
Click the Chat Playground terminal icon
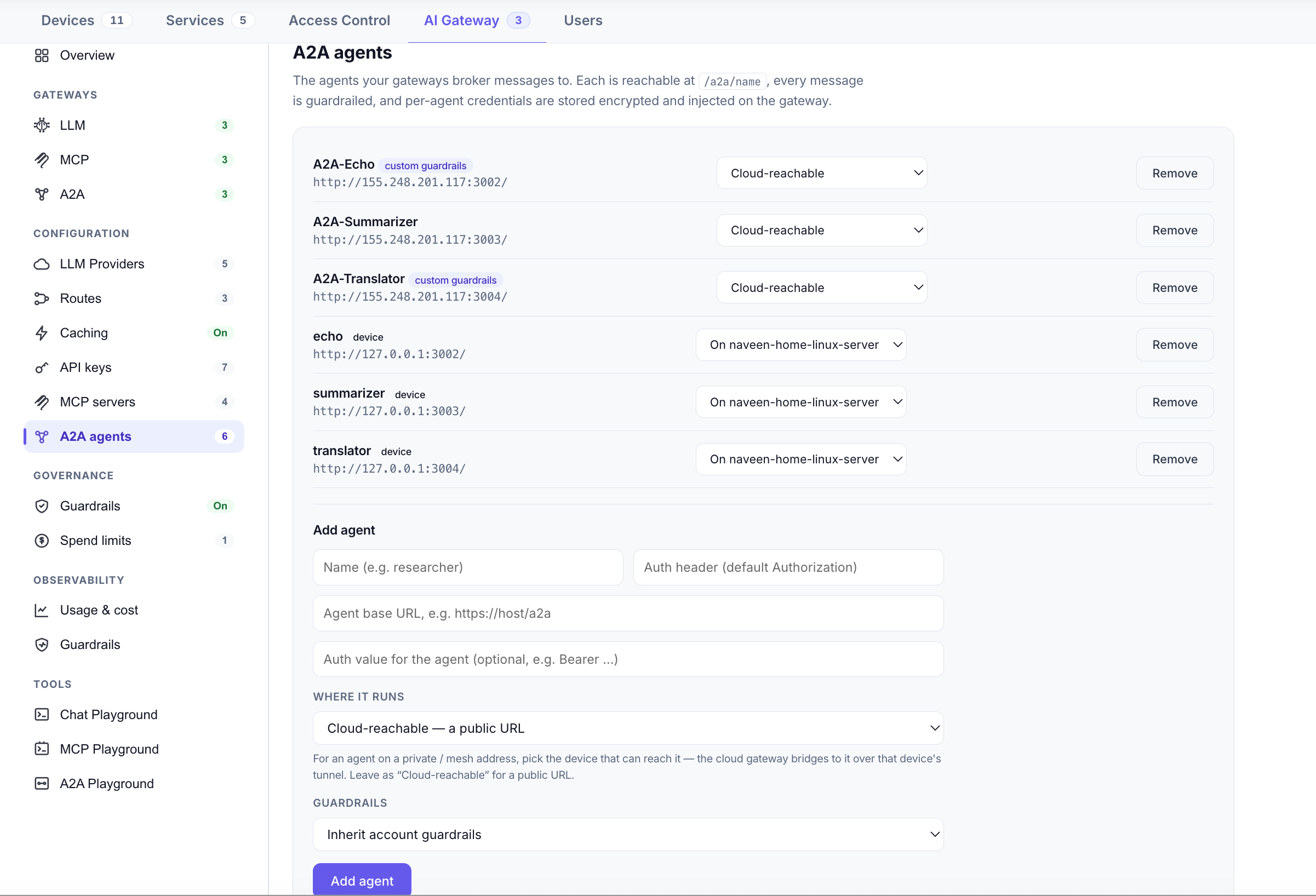[x=42, y=714]
